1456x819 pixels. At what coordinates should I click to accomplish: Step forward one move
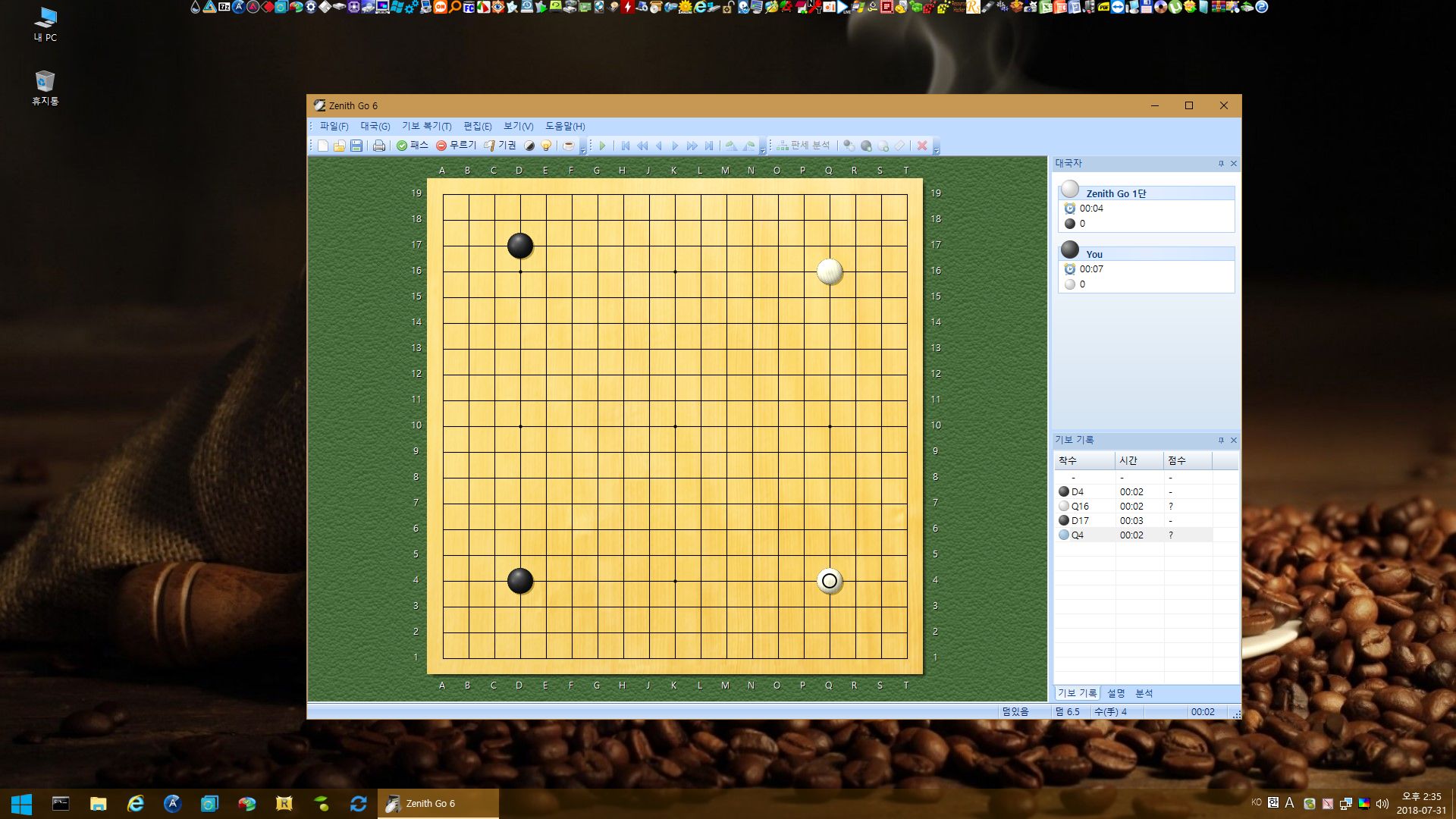[x=675, y=146]
